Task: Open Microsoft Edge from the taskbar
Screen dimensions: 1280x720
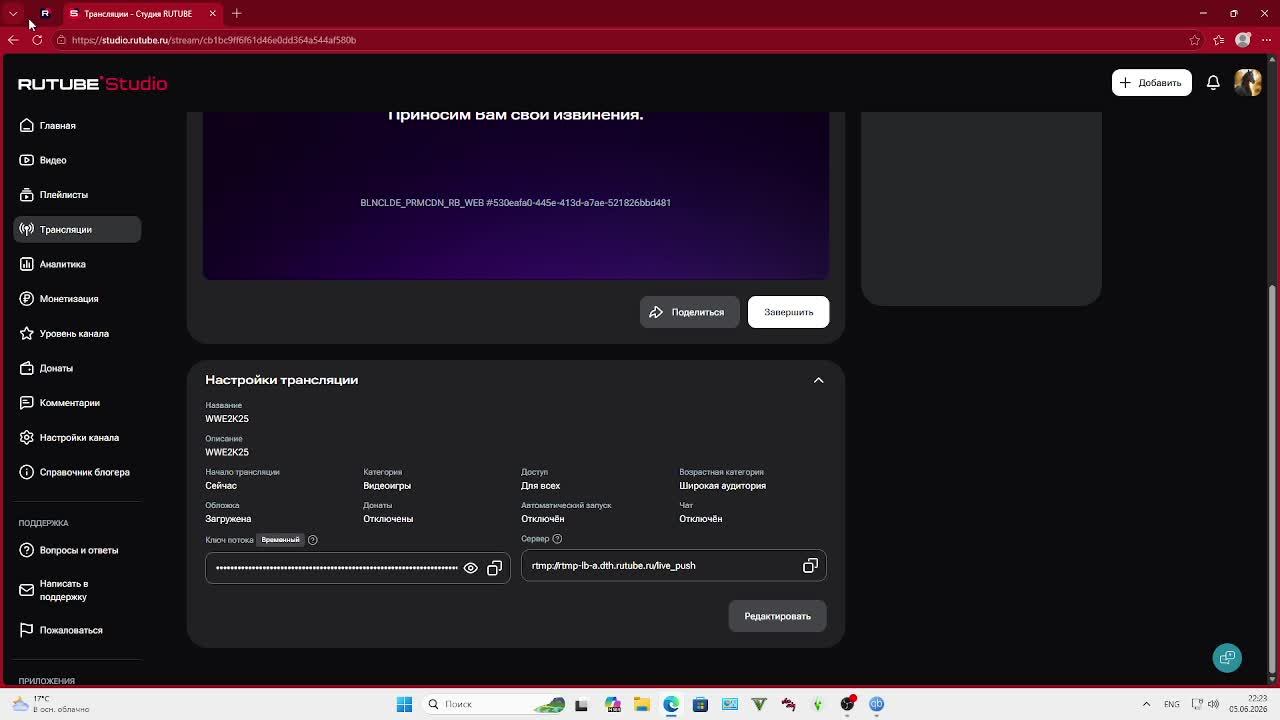Action: [x=671, y=704]
